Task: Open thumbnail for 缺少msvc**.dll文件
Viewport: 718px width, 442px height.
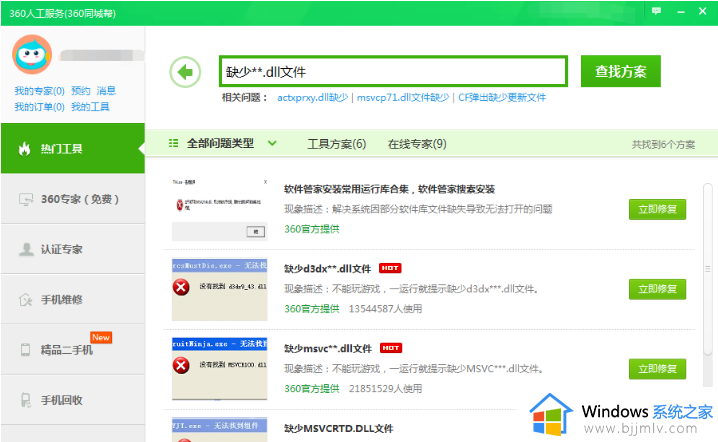Action: coord(219,369)
